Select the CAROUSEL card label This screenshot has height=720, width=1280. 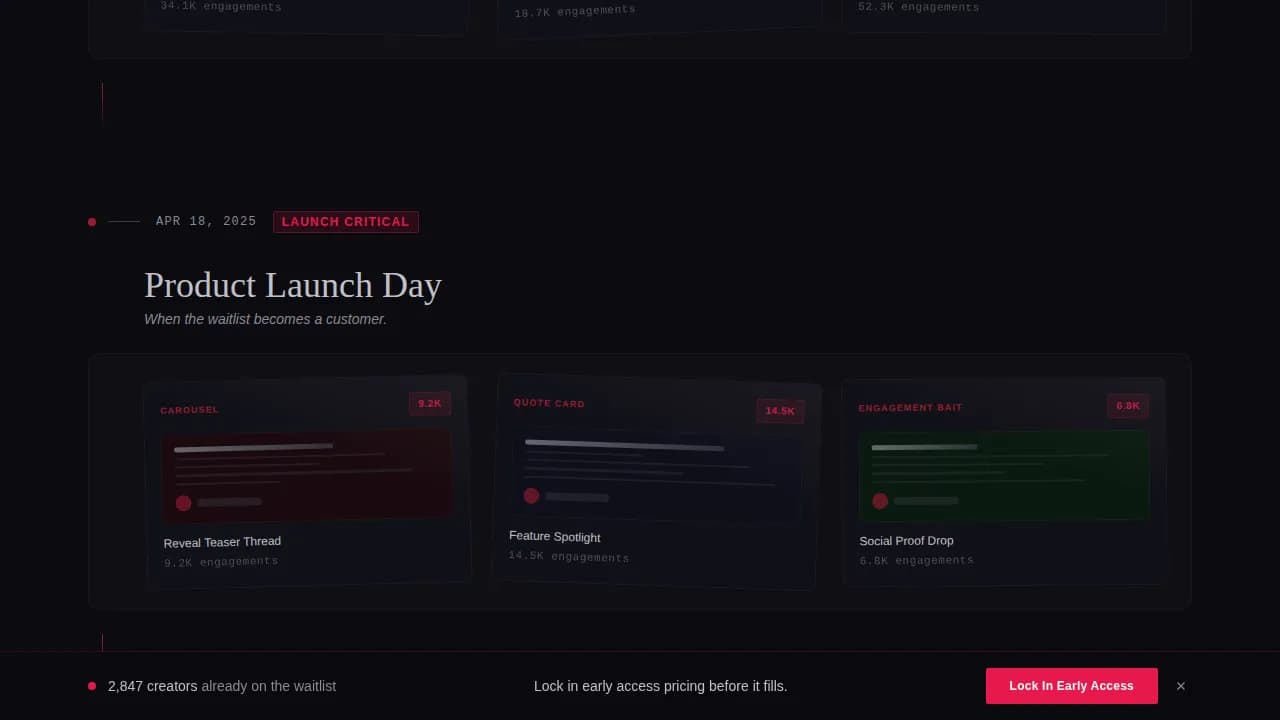[189, 410]
